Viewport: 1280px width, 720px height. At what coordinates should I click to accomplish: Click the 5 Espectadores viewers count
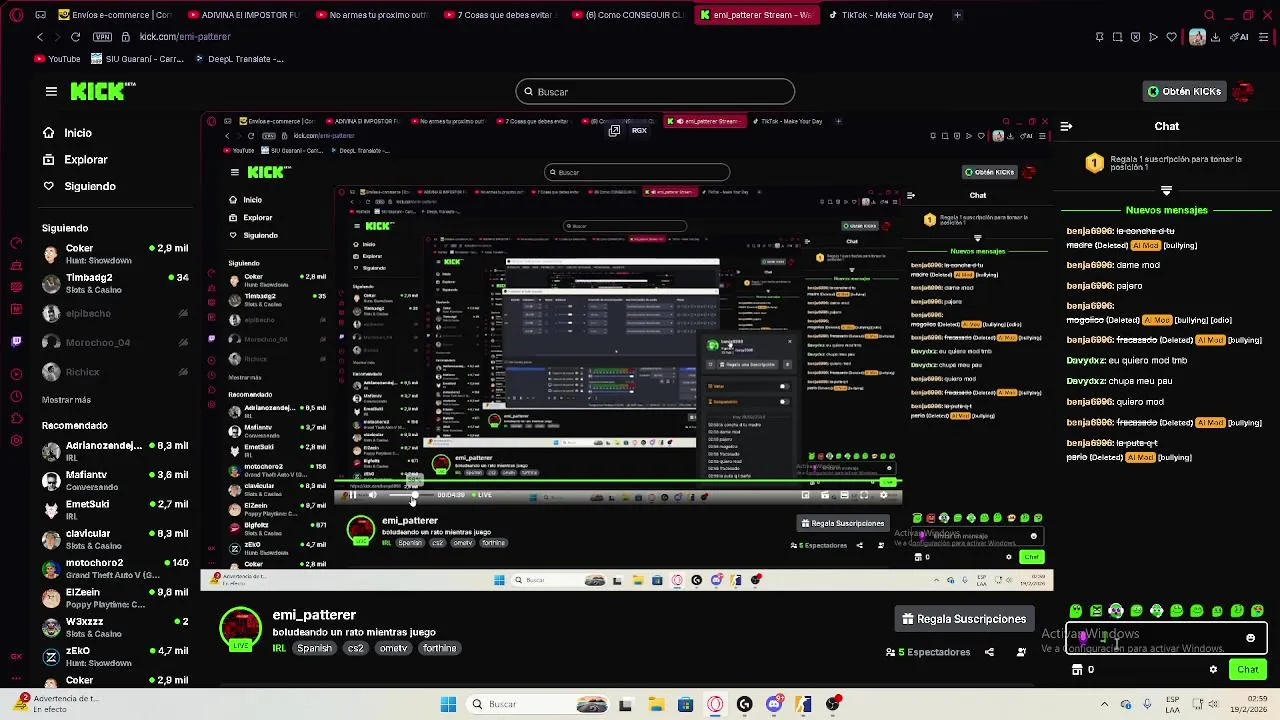pyautogui.click(x=927, y=652)
